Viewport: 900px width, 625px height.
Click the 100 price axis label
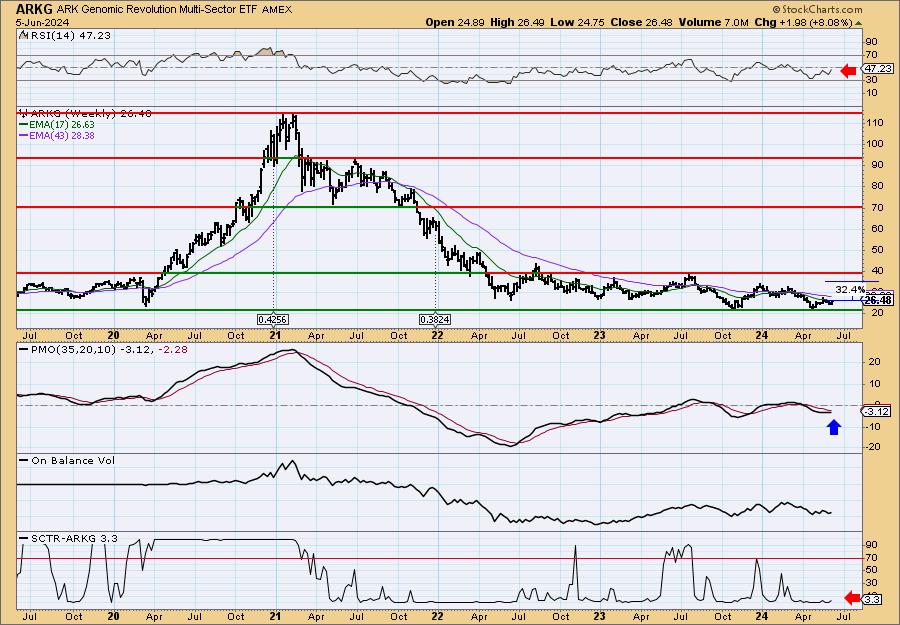[875, 144]
